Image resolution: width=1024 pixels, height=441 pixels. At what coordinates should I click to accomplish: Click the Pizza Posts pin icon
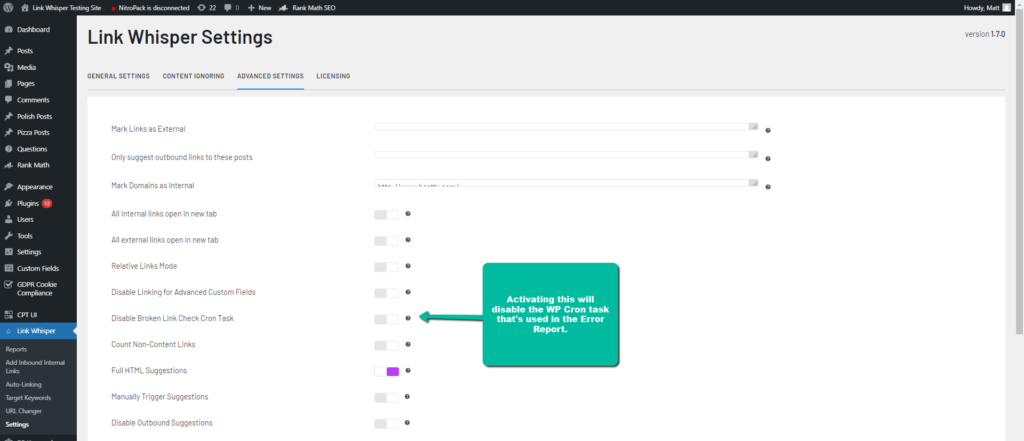[8, 133]
